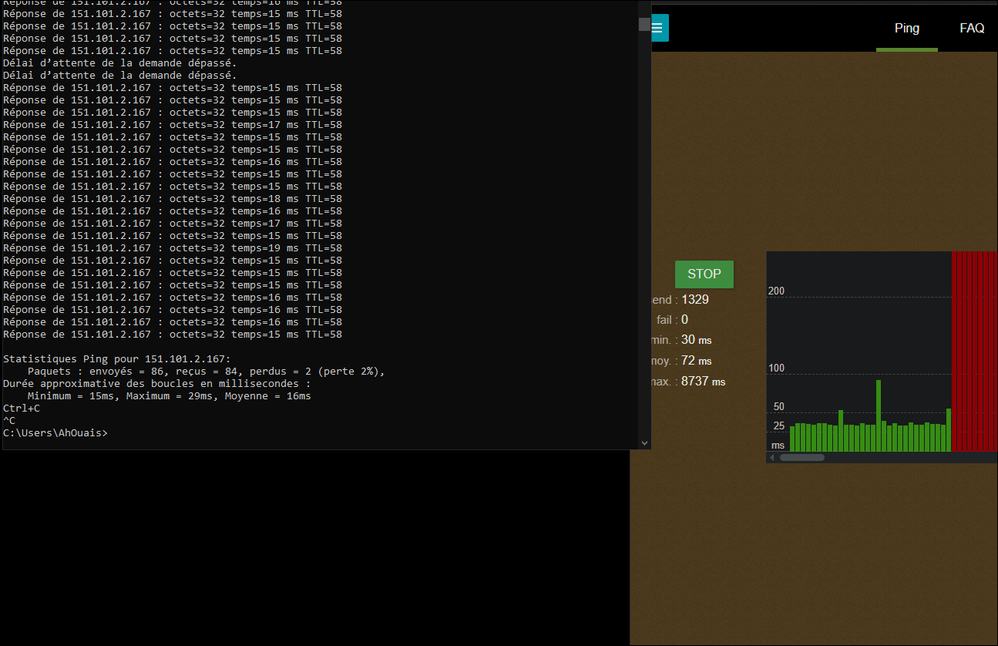This screenshot has height=646, width=998.
Task: Click the max. 8737 ms statistic
Action: click(x=702, y=381)
